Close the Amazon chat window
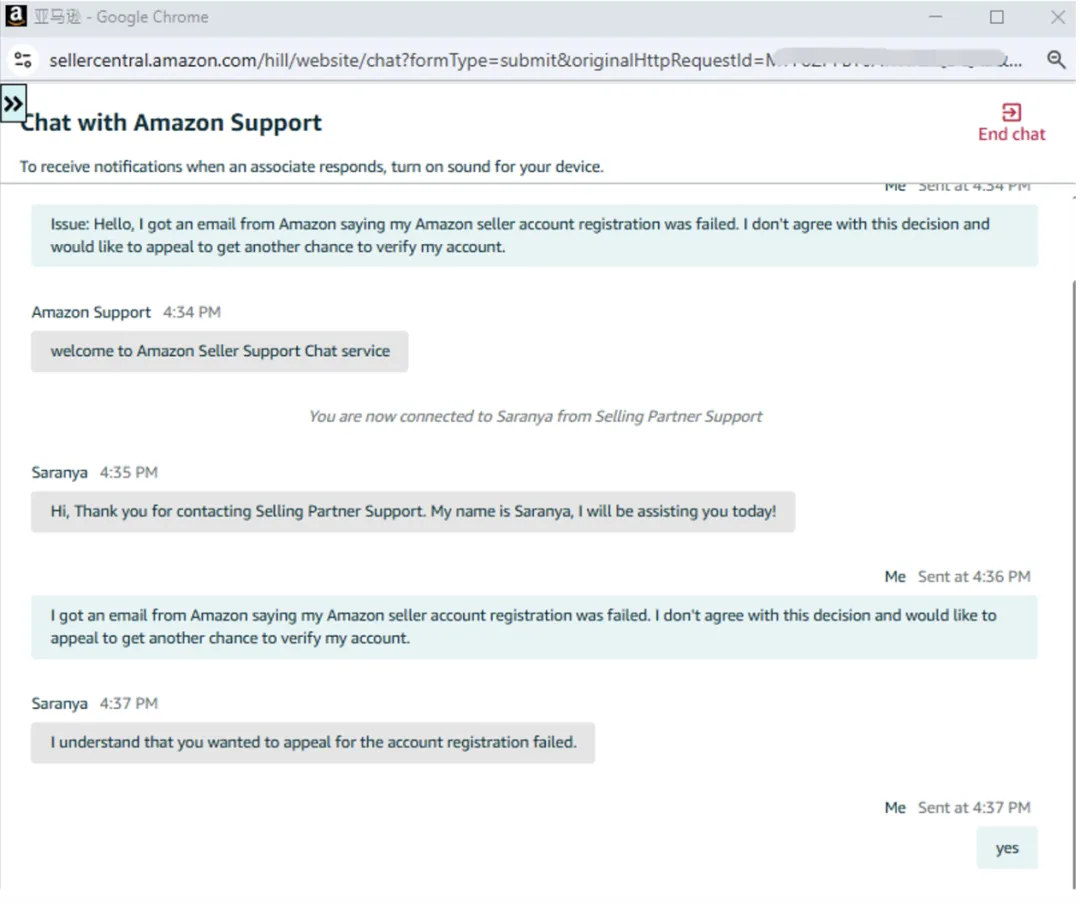 (1058, 17)
